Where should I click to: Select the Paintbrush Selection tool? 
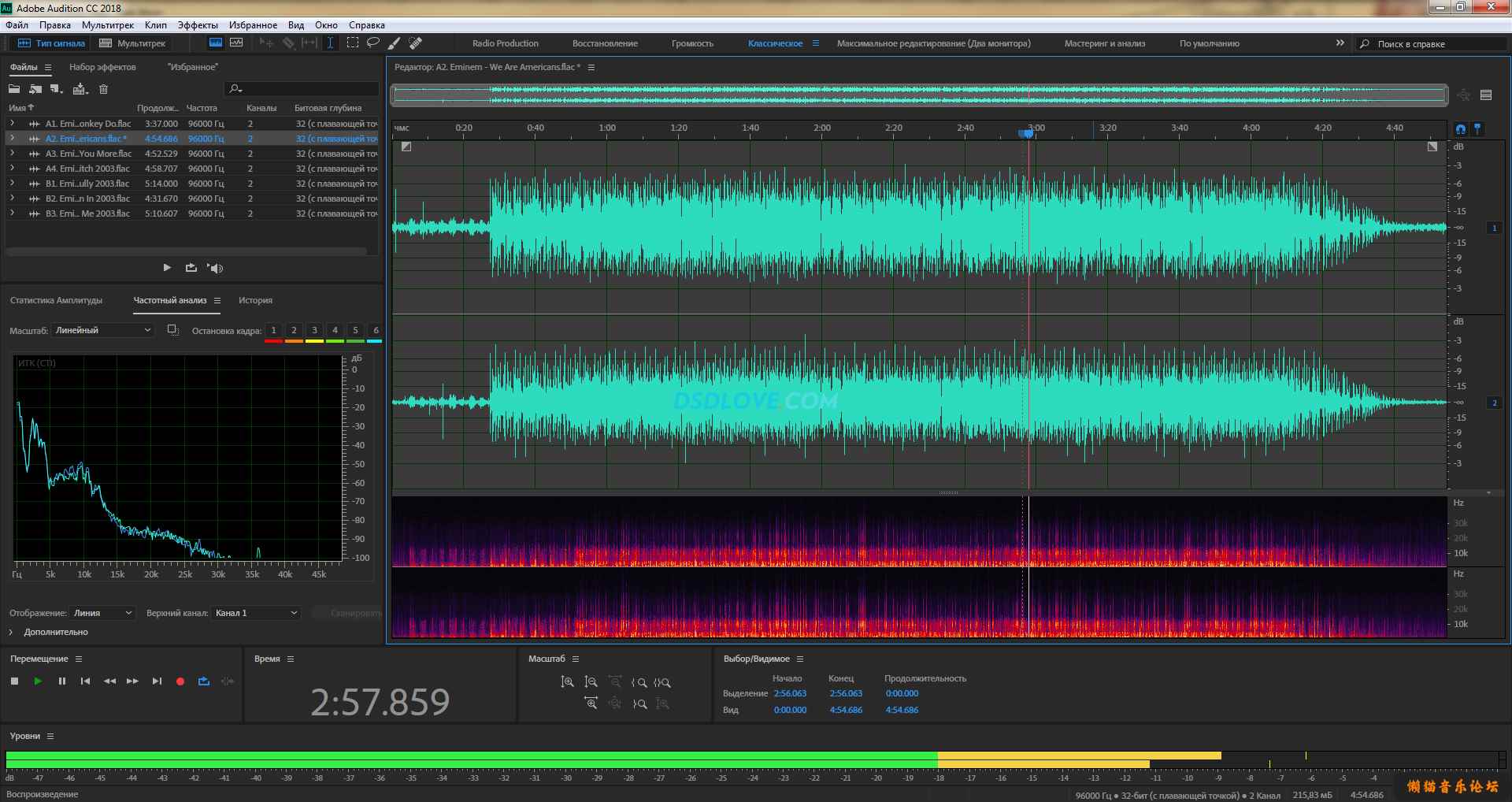(x=395, y=43)
